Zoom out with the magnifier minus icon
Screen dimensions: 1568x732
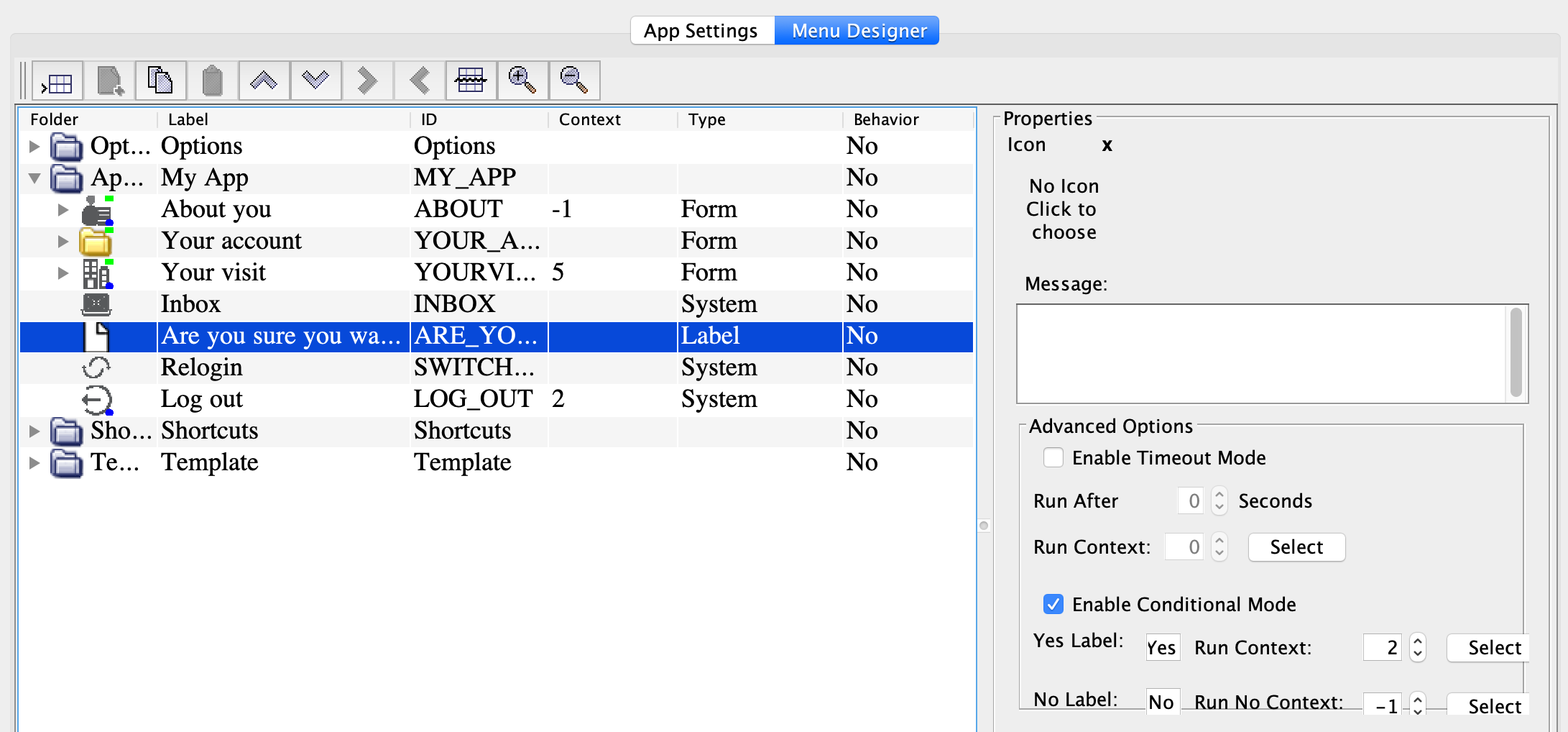(574, 81)
